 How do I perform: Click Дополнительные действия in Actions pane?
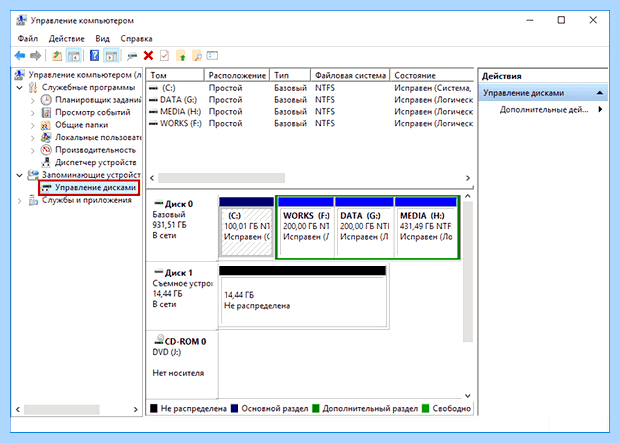coord(544,110)
